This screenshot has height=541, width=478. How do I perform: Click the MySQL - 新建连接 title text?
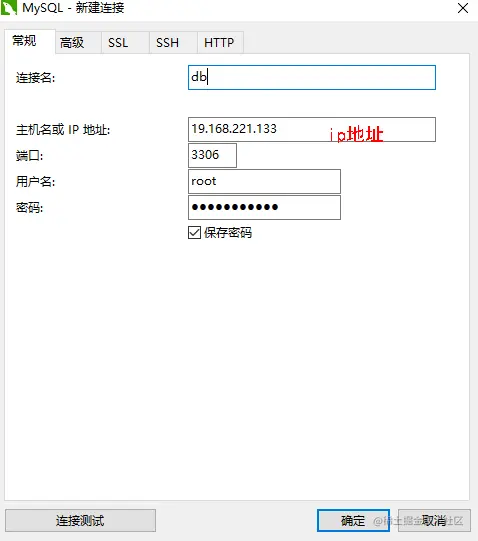coord(73,8)
